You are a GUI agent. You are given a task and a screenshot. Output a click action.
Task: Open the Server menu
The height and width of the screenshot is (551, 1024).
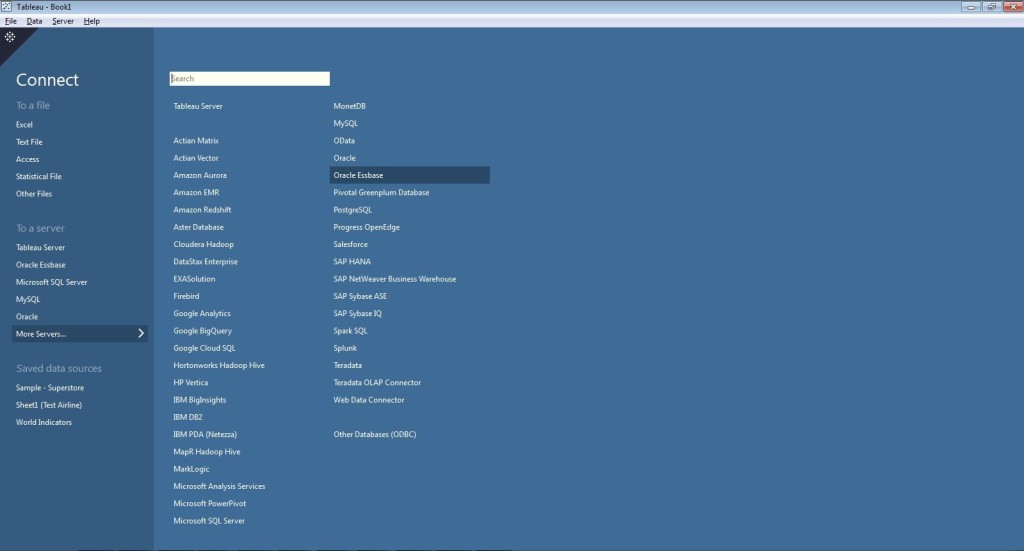63,21
